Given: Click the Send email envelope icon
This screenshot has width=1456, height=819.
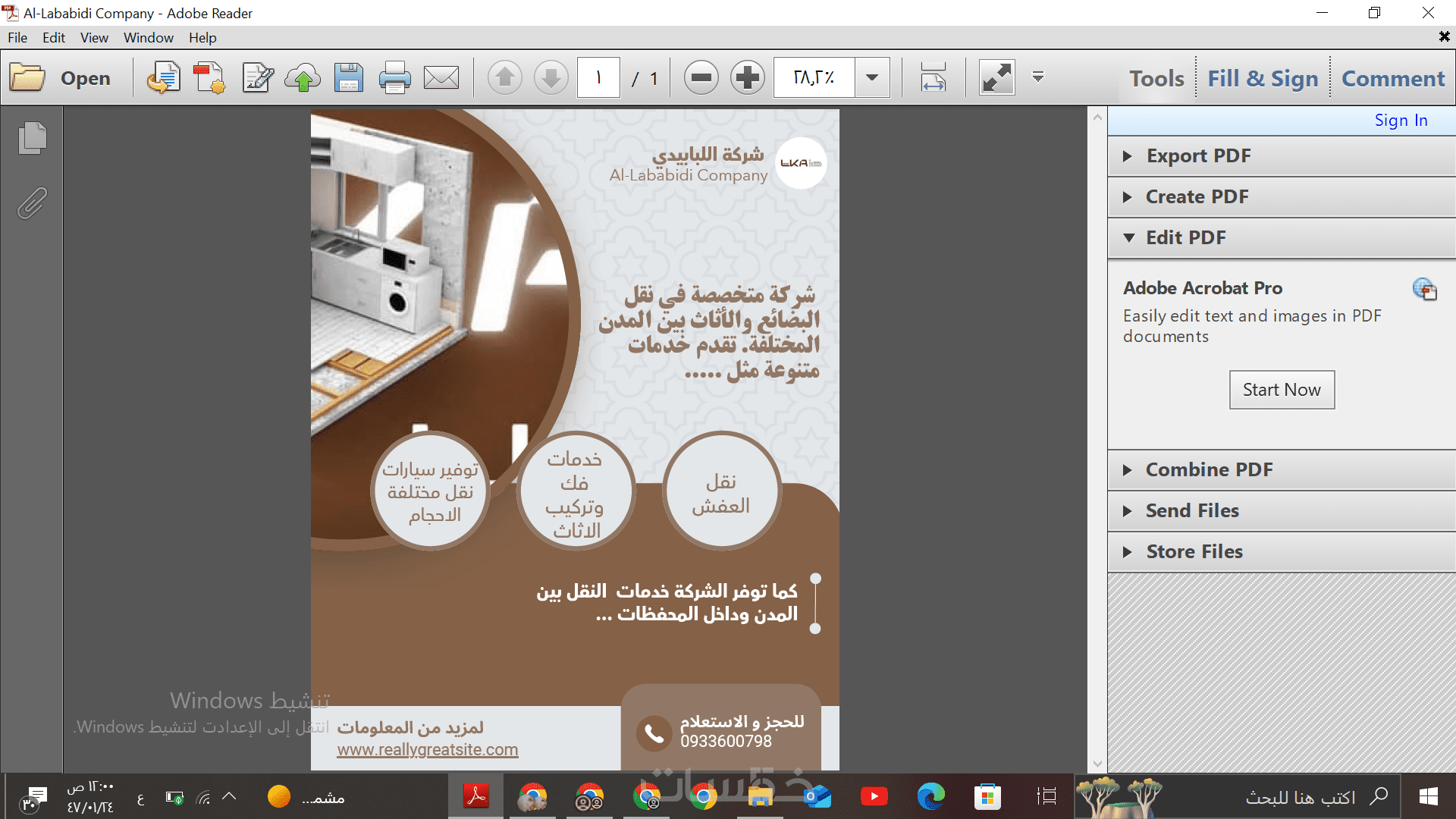Looking at the screenshot, I should [441, 78].
